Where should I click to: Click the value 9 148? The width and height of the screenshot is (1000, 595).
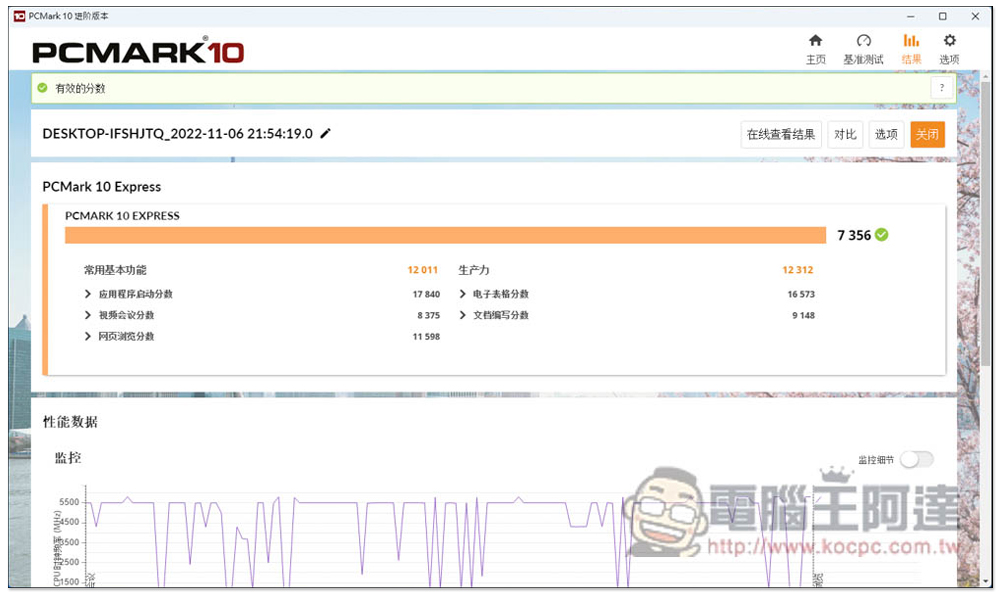coord(804,315)
